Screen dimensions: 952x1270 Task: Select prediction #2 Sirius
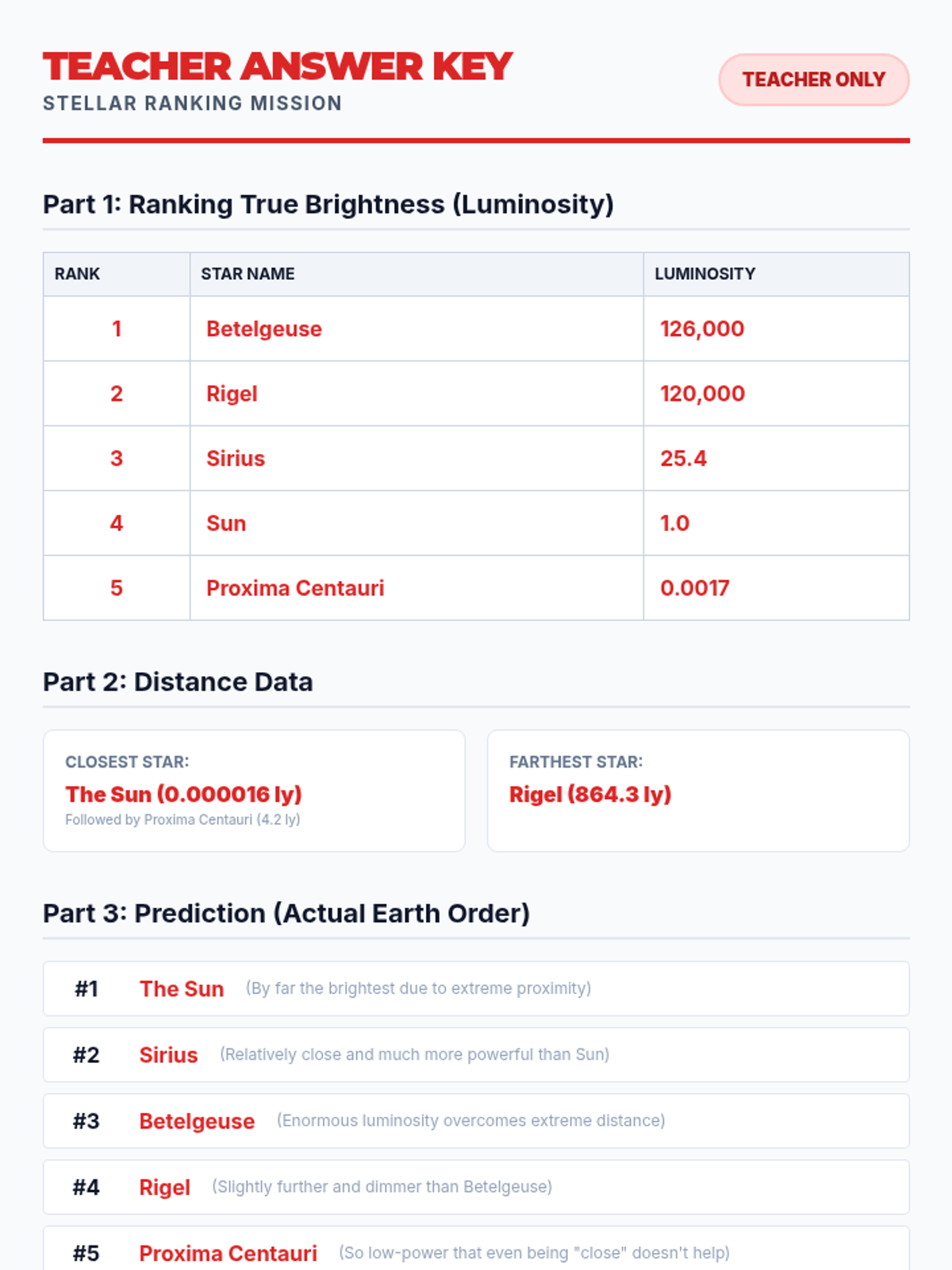click(x=168, y=1055)
